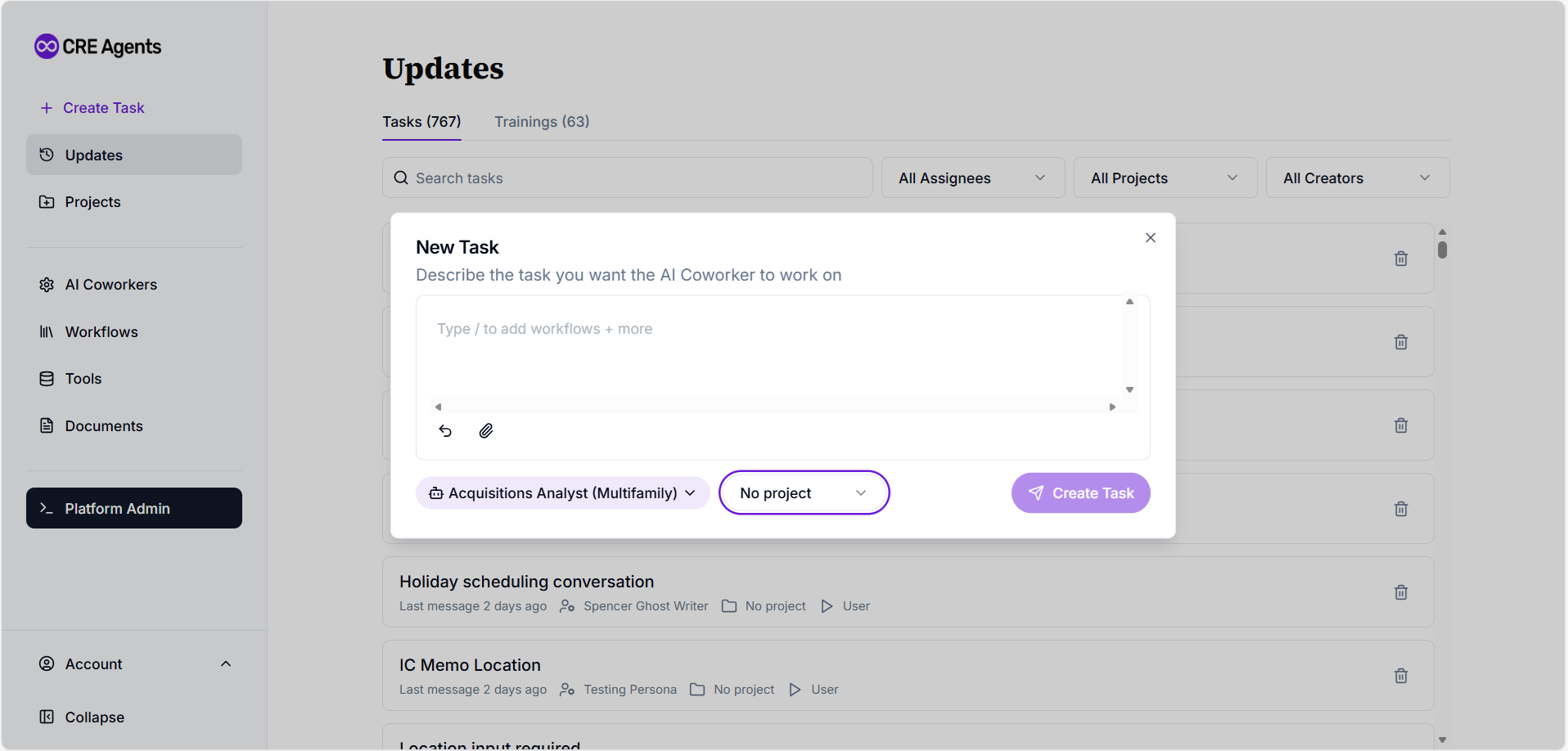Expand the Account menu chevron

coord(226,663)
